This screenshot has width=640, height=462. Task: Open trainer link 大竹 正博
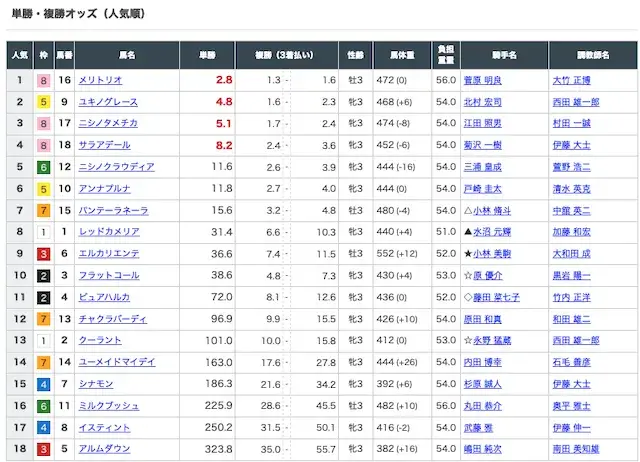point(571,80)
